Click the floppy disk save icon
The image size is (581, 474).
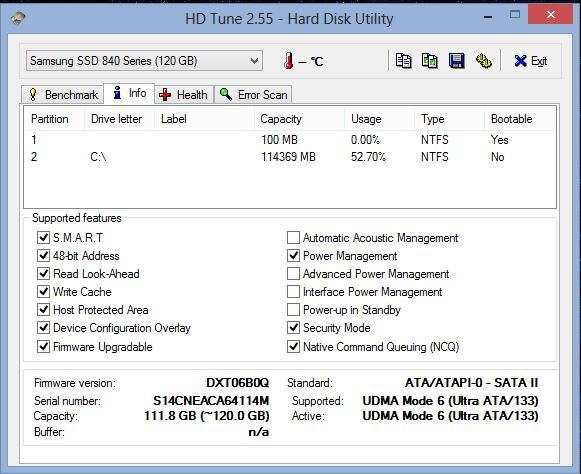click(x=456, y=61)
